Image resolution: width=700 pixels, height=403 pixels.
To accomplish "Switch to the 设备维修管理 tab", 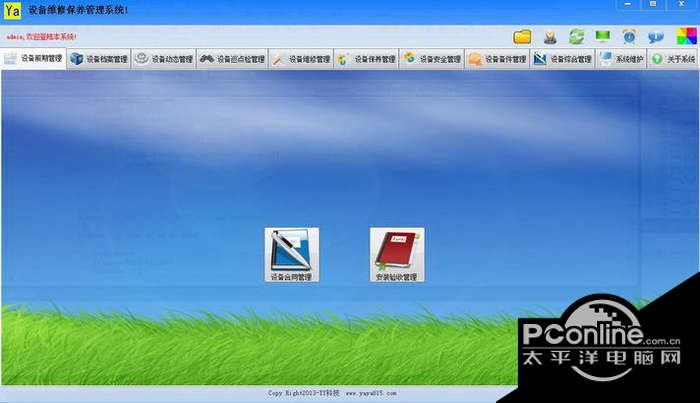I will coord(301,59).
